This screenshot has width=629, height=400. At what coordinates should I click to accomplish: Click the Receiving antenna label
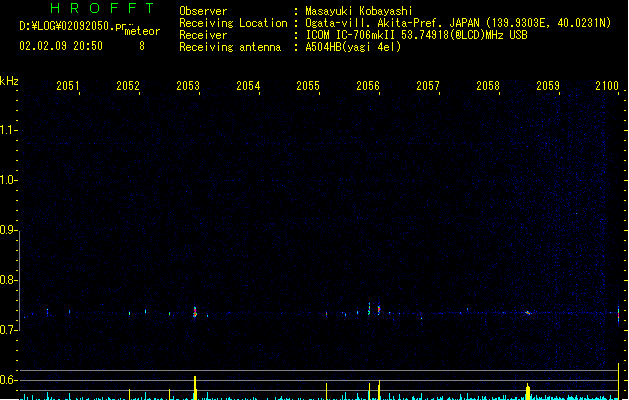[230, 47]
